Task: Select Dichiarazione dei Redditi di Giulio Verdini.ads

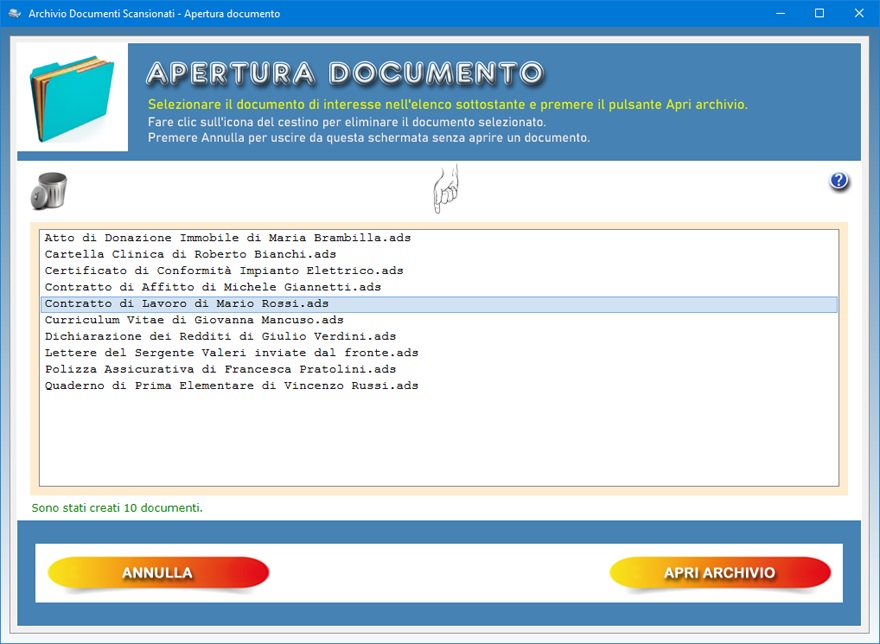Action: tap(220, 337)
